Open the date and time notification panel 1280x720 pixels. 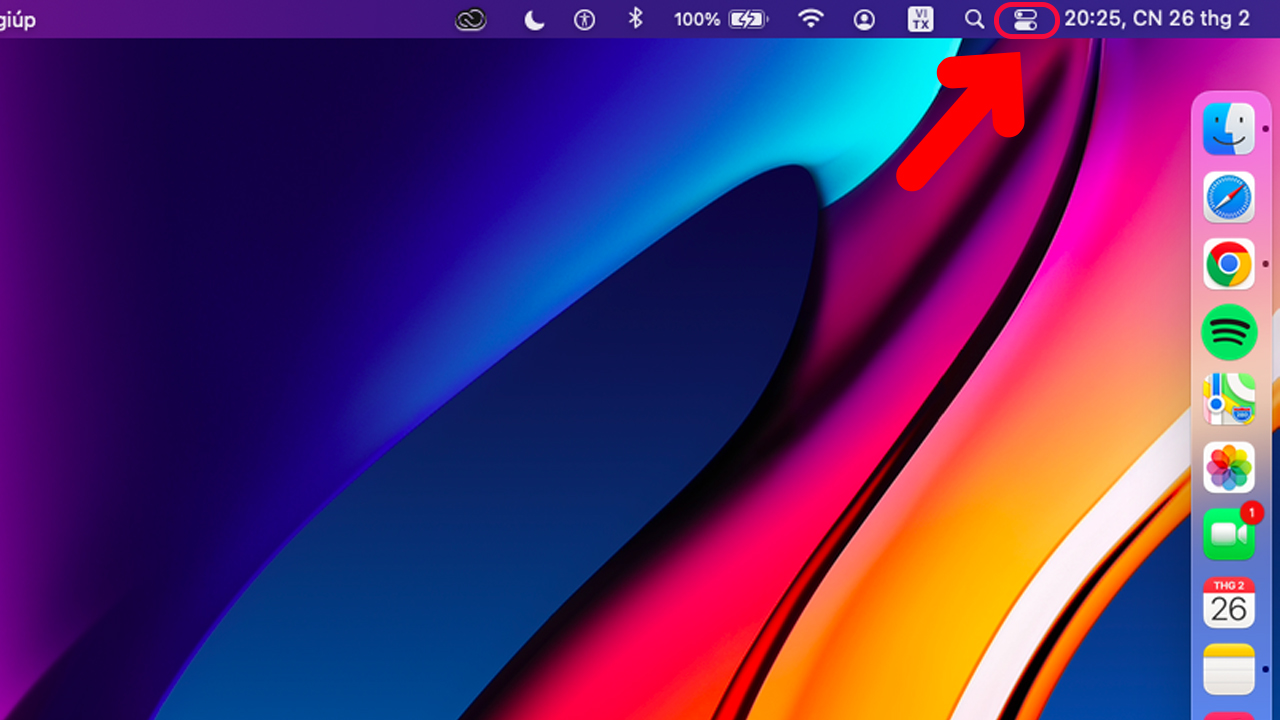click(1157, 19)
